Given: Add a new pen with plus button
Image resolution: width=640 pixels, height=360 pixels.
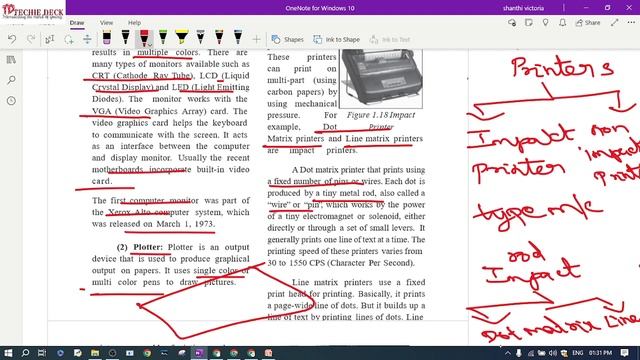Looking at the screenshot, I should pyautogui.click(x=256, y=40).
